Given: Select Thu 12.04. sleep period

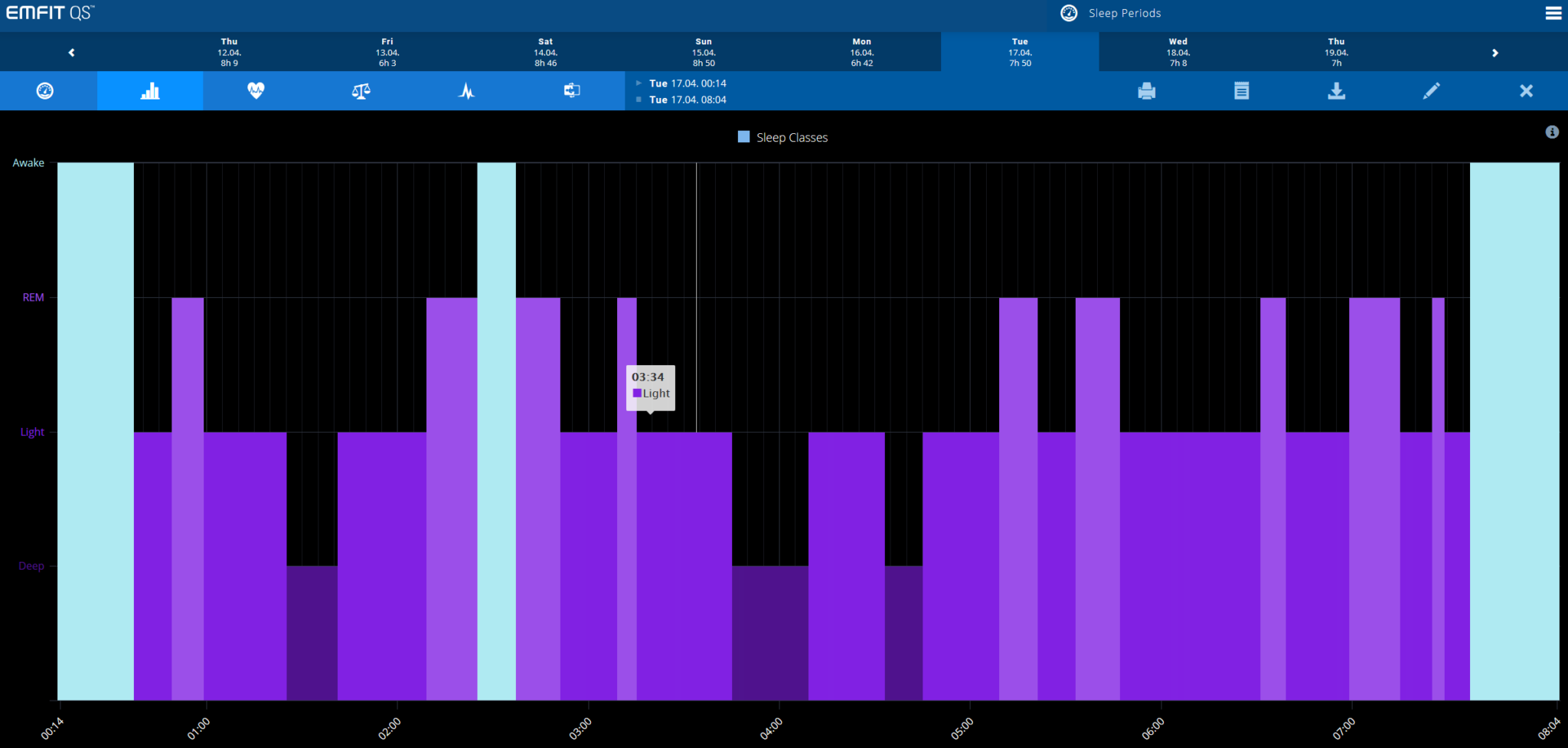Looking at the screenshot, I should click(x=229, y=52).
